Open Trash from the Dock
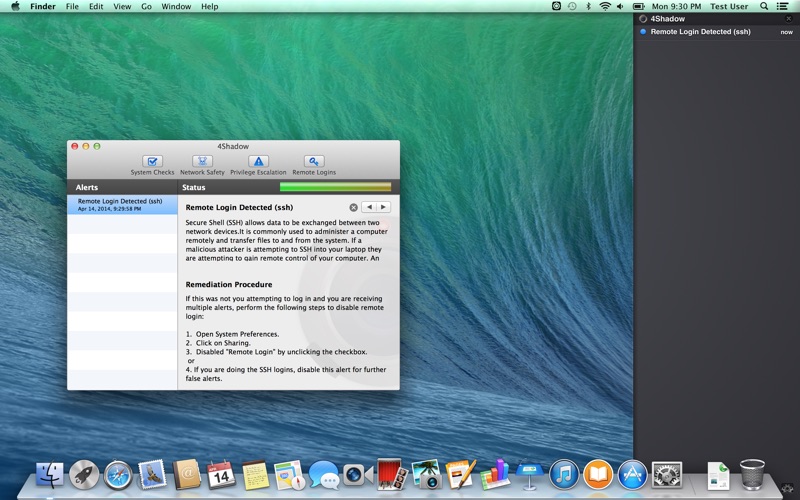The height and width of the screenshot is (500, 800). pyautogui.click(x=752, y=474)
